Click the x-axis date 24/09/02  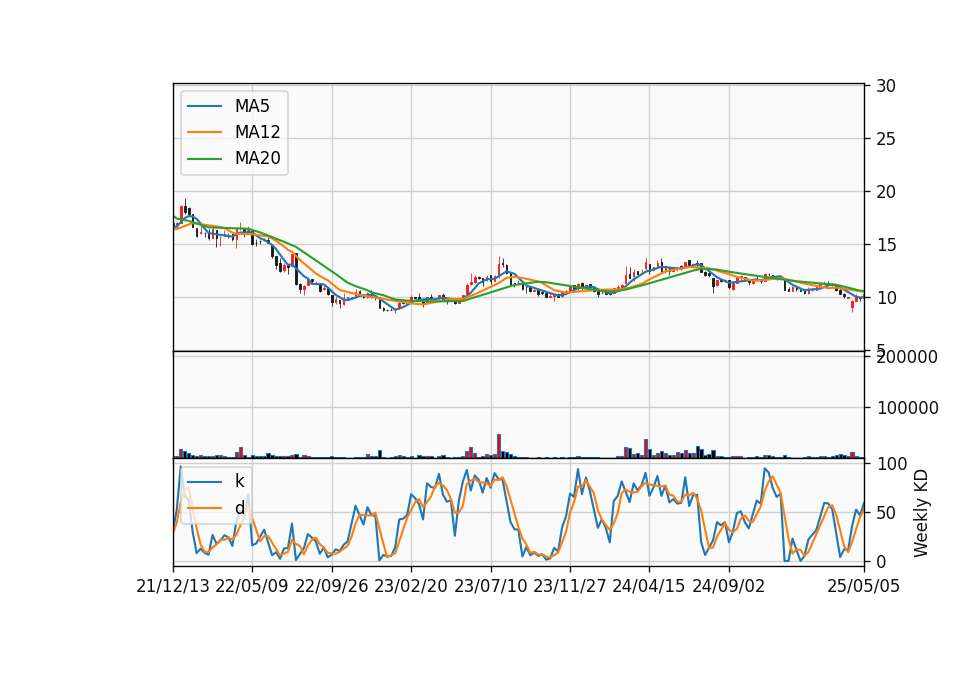(x=729, y=586)
